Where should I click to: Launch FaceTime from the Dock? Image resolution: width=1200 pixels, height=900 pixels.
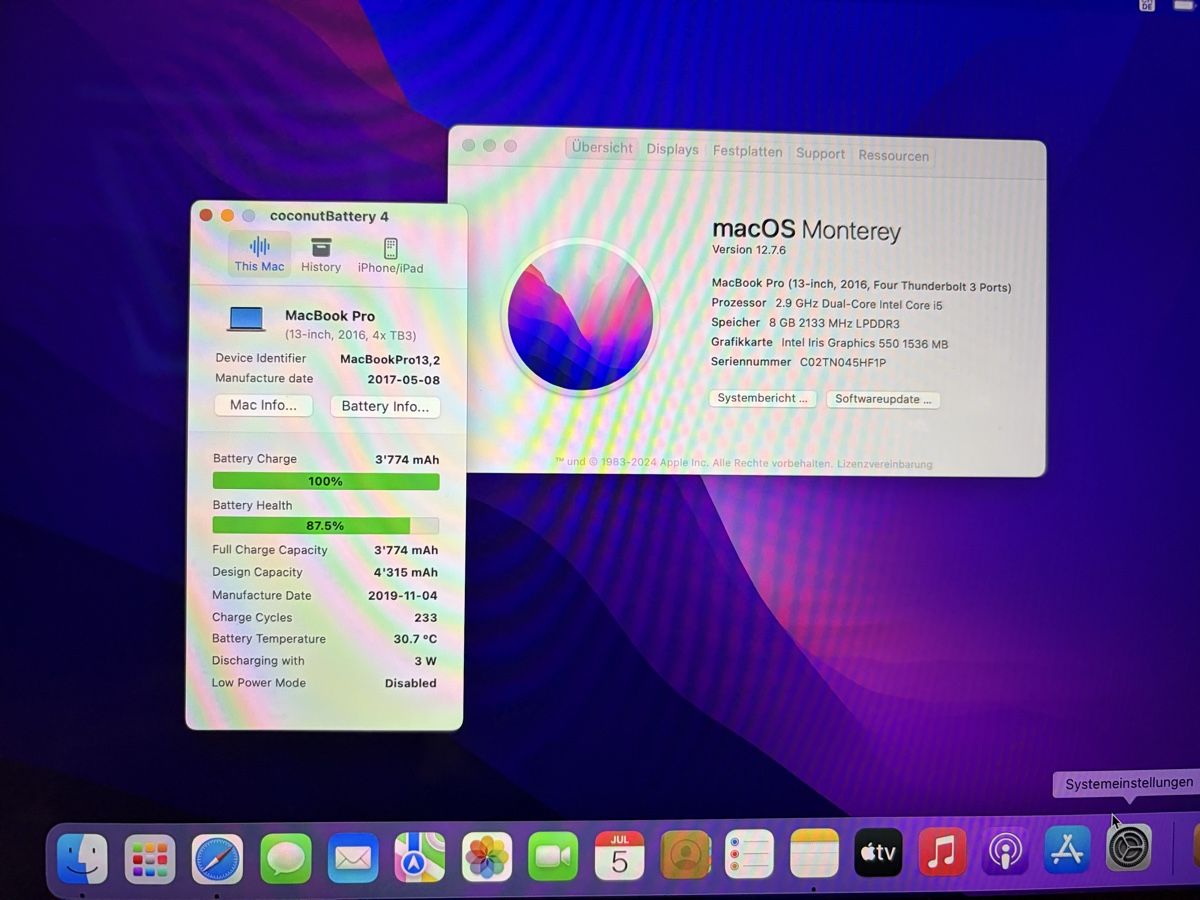[553, 857]
